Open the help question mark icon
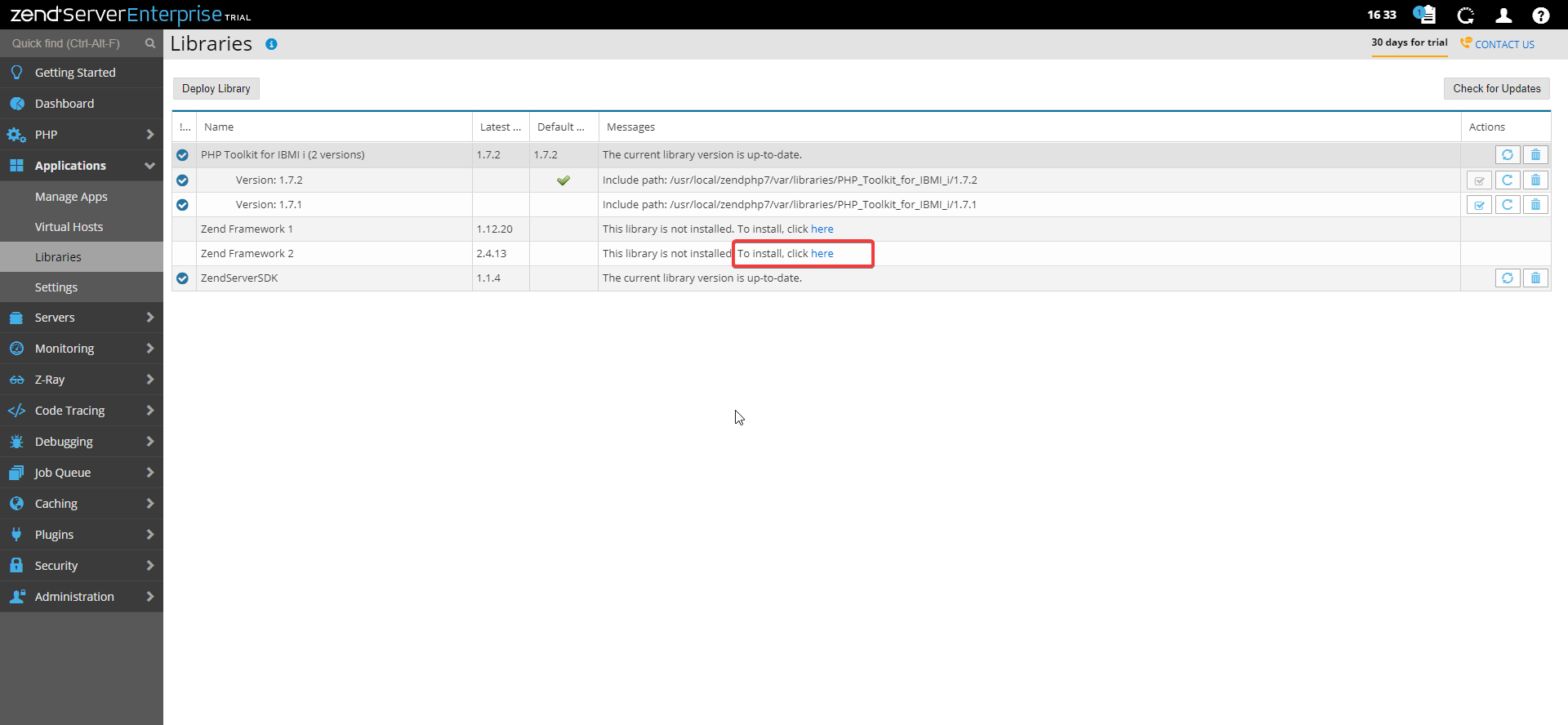 click(x=1540, y=15)
